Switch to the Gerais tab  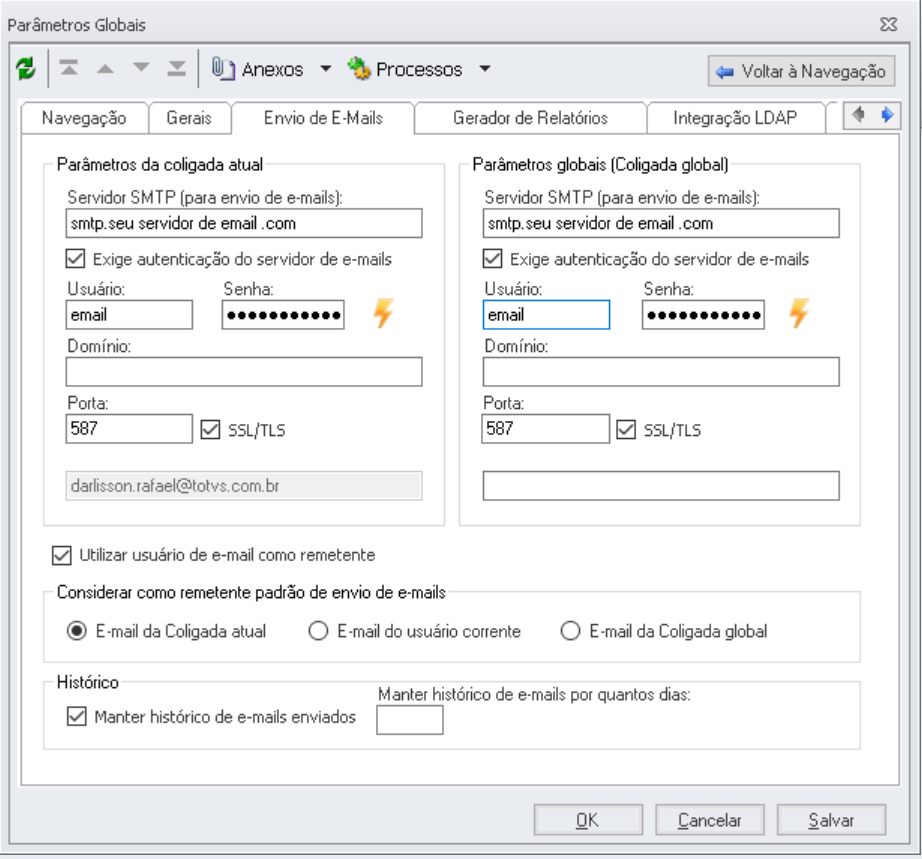click(x=189, y=118)
